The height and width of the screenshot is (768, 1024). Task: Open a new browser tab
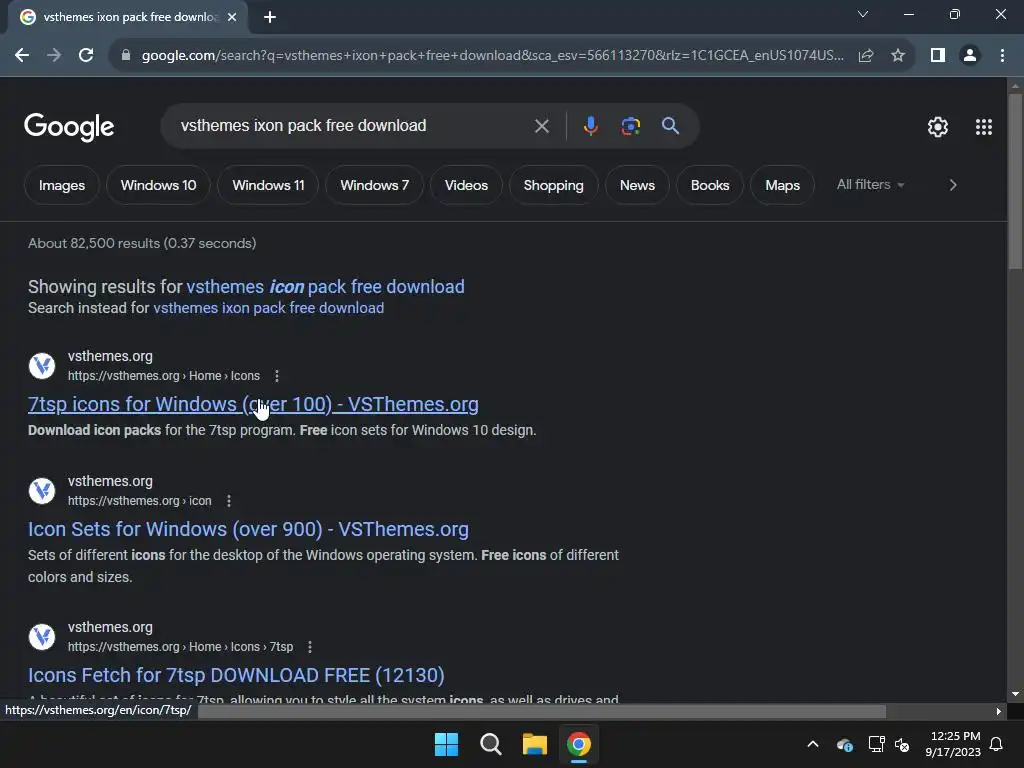point(270,17)
